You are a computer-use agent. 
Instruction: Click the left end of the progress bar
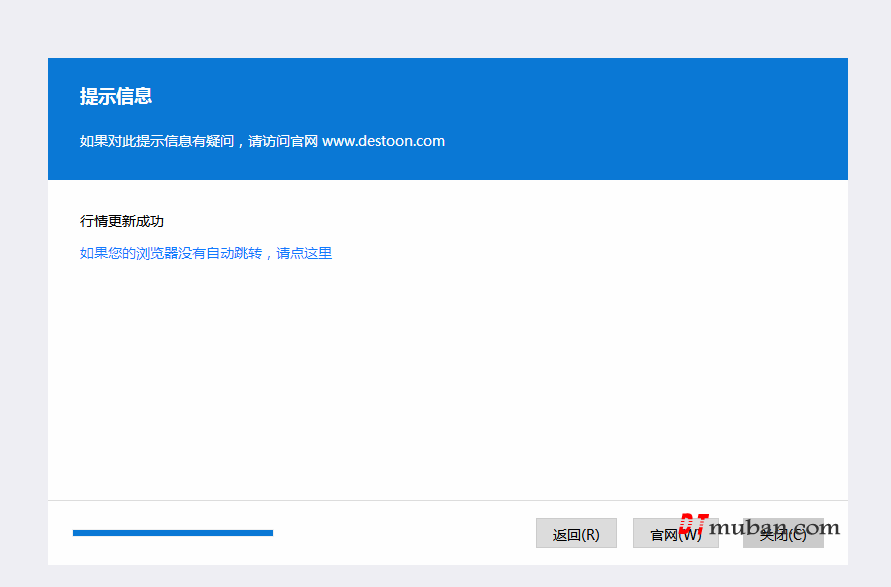click(x=77, y=533)
